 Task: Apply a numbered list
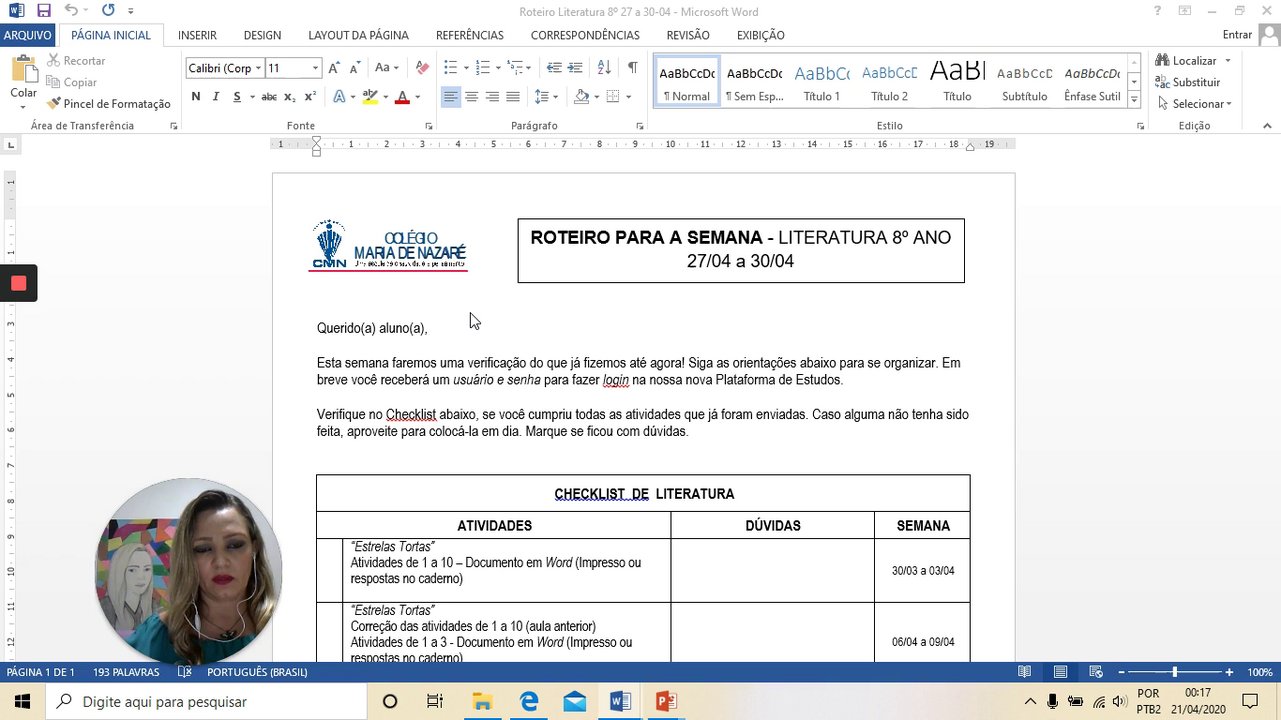point(482,68)
